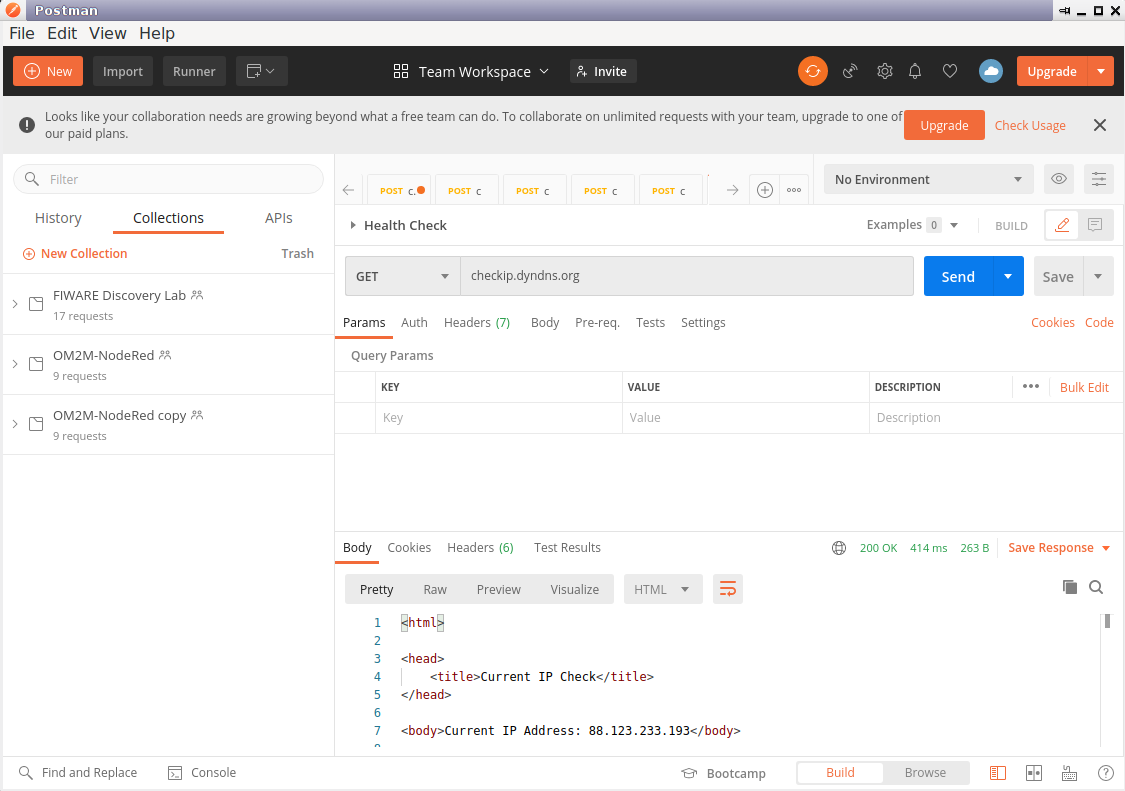The width and height of the screenshot is (1125, 791).
Task: Dismiss the upgrade banner
Action: (x=1099, y=125)
